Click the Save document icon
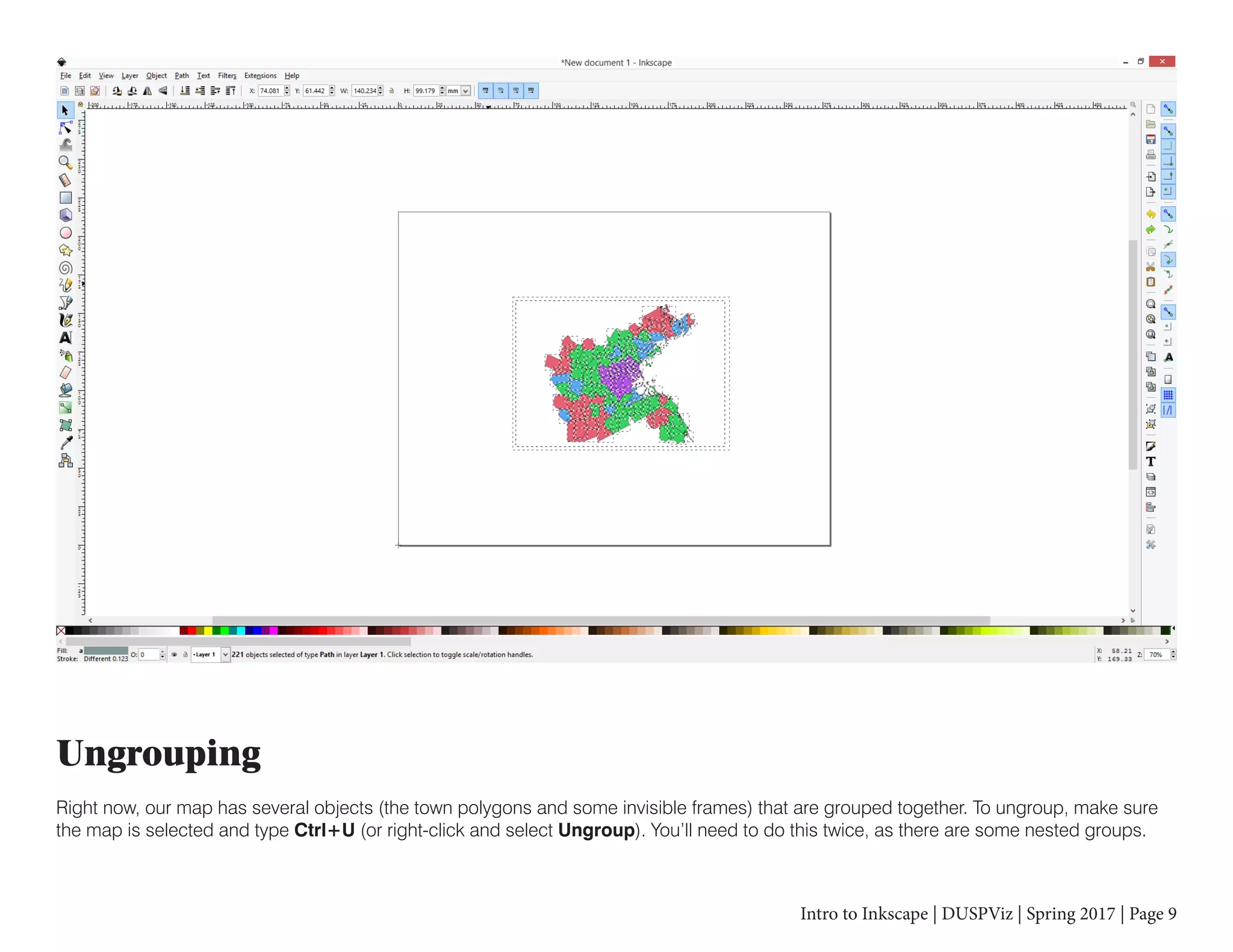The height and width of the screenshot is (952, 1233). (x=1151, y=139)
